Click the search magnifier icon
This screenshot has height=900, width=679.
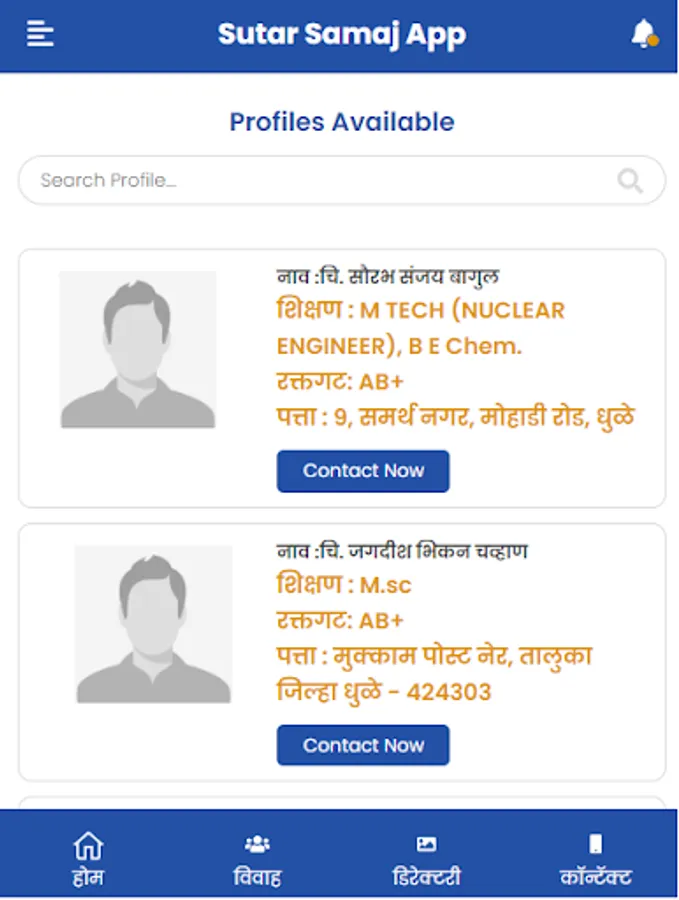click(x=630, y=180)
